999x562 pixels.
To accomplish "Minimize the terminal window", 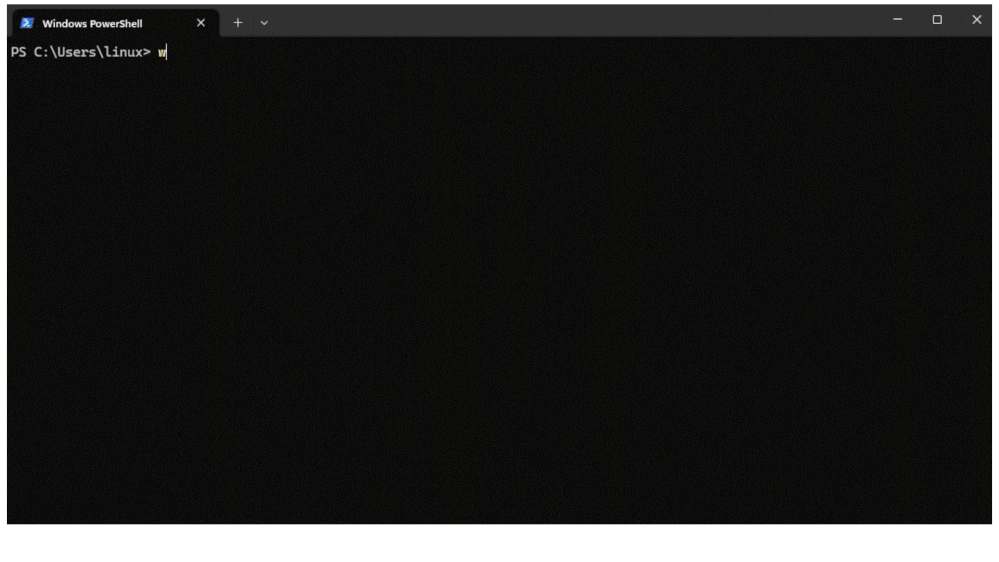I will [897, 20].
